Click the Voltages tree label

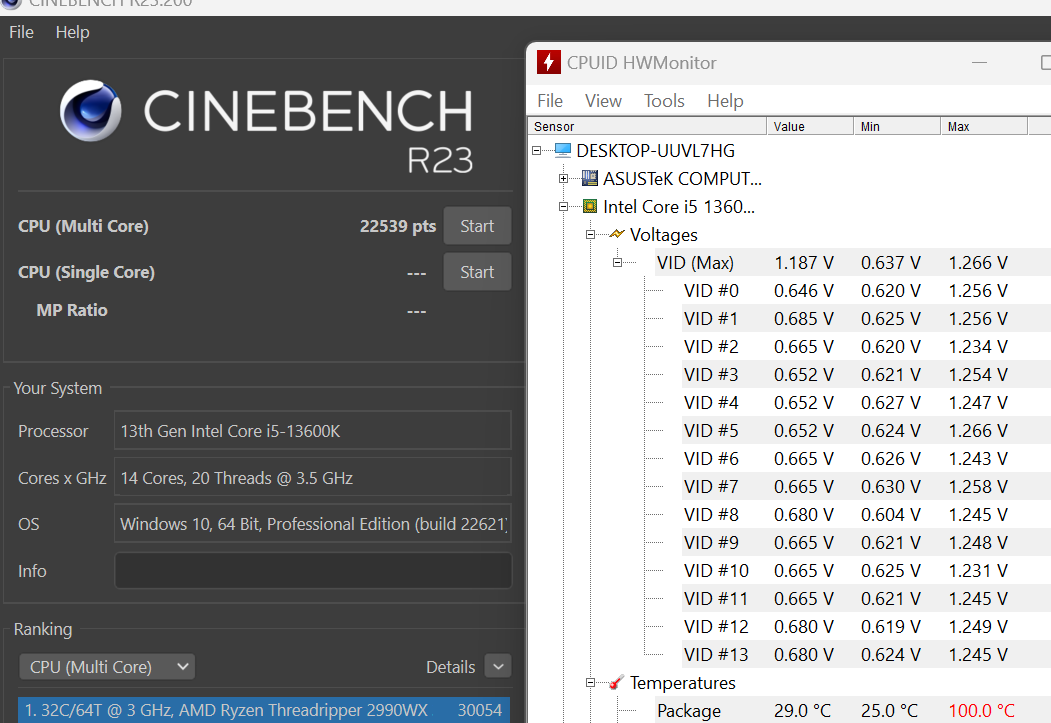(664, 235)
